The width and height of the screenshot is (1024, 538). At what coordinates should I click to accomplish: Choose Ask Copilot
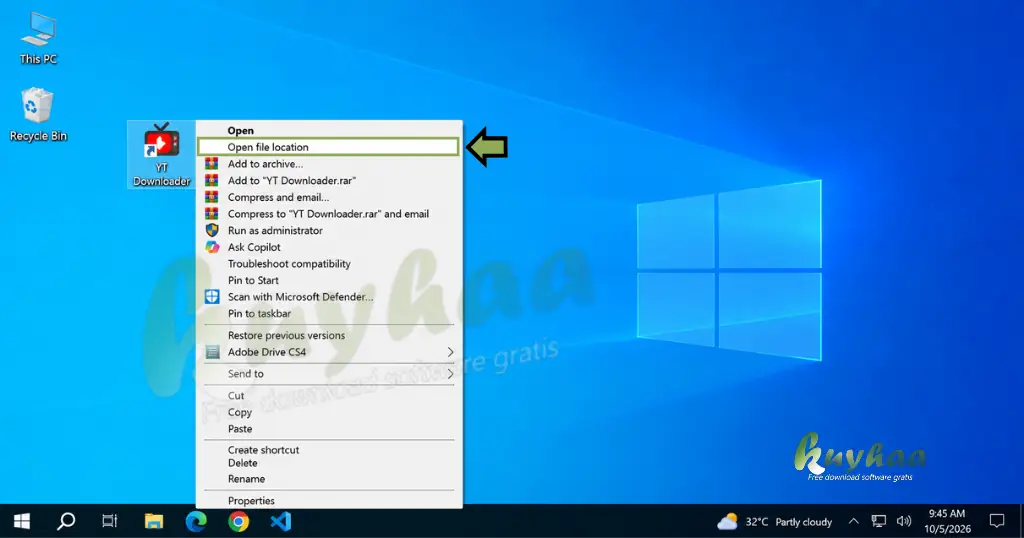[x=328, y=247]
